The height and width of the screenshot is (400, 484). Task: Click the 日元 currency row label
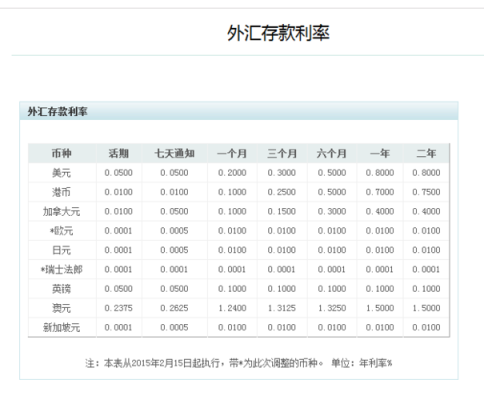62,250
